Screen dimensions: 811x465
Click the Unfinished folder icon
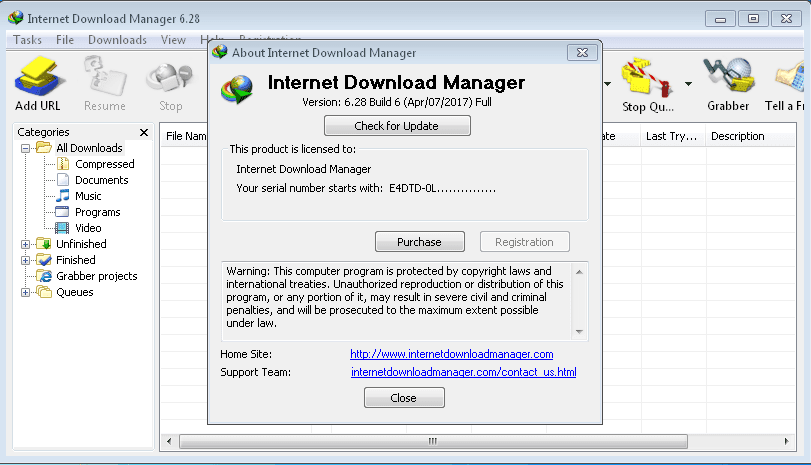click(44, 244)
